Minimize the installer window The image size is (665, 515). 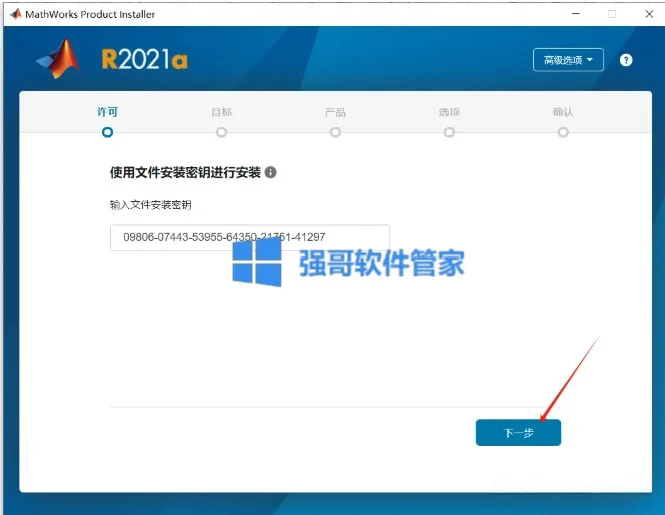576,14
